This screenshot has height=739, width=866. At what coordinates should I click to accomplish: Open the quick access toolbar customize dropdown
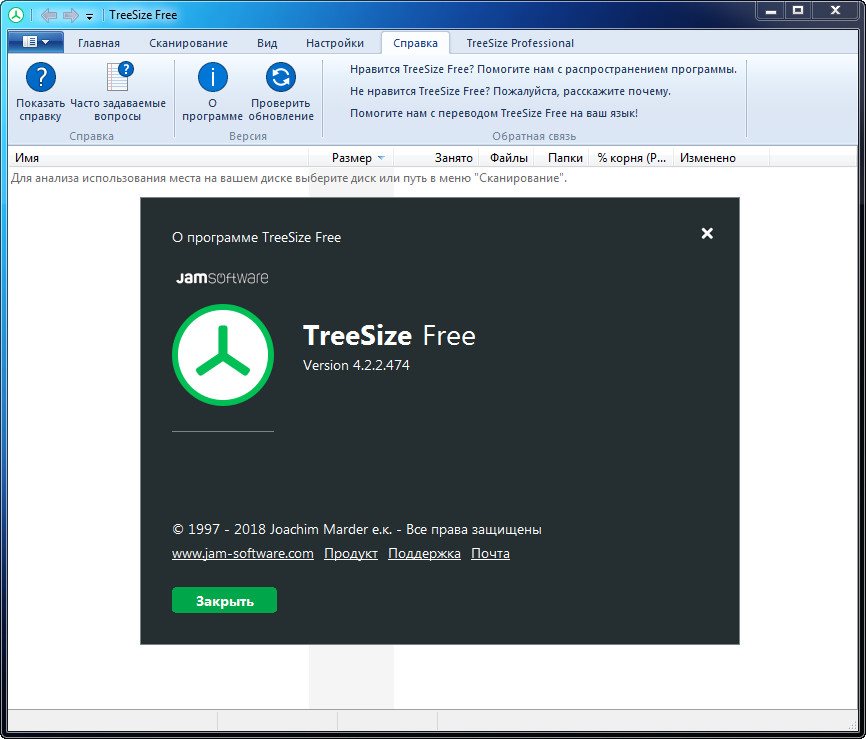pos(89,17)
